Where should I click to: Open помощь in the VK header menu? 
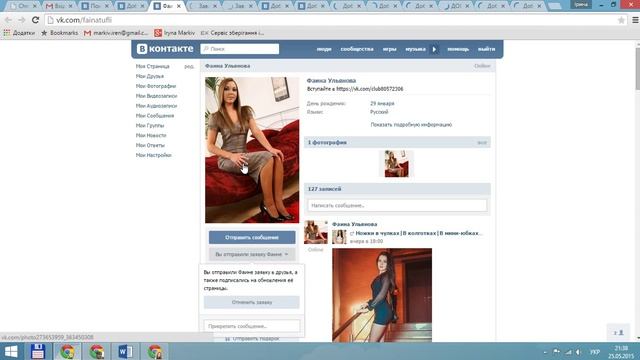point(458,49)
